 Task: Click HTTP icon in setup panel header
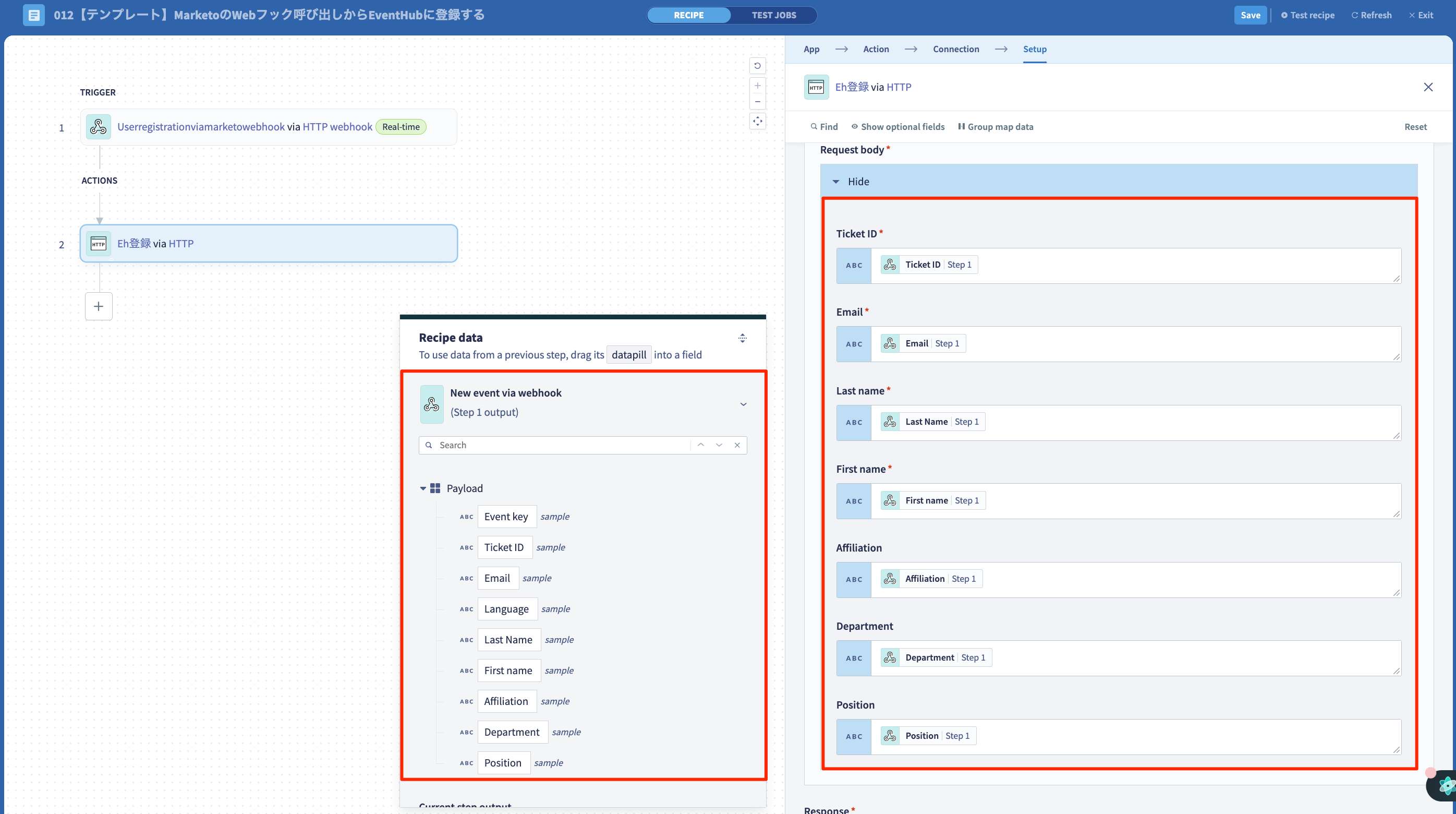point(816,87)
